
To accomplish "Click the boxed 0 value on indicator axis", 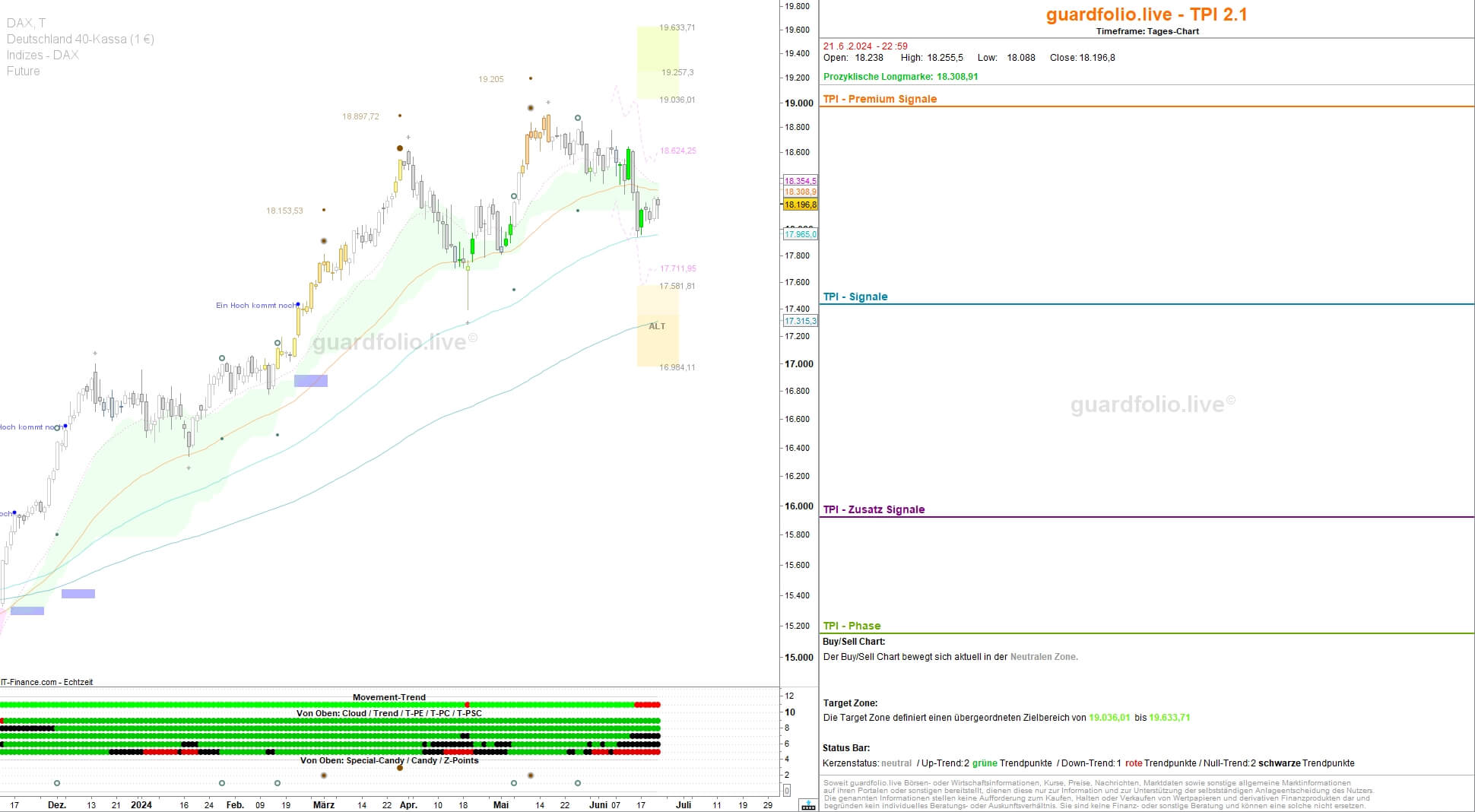I will 787,791.
